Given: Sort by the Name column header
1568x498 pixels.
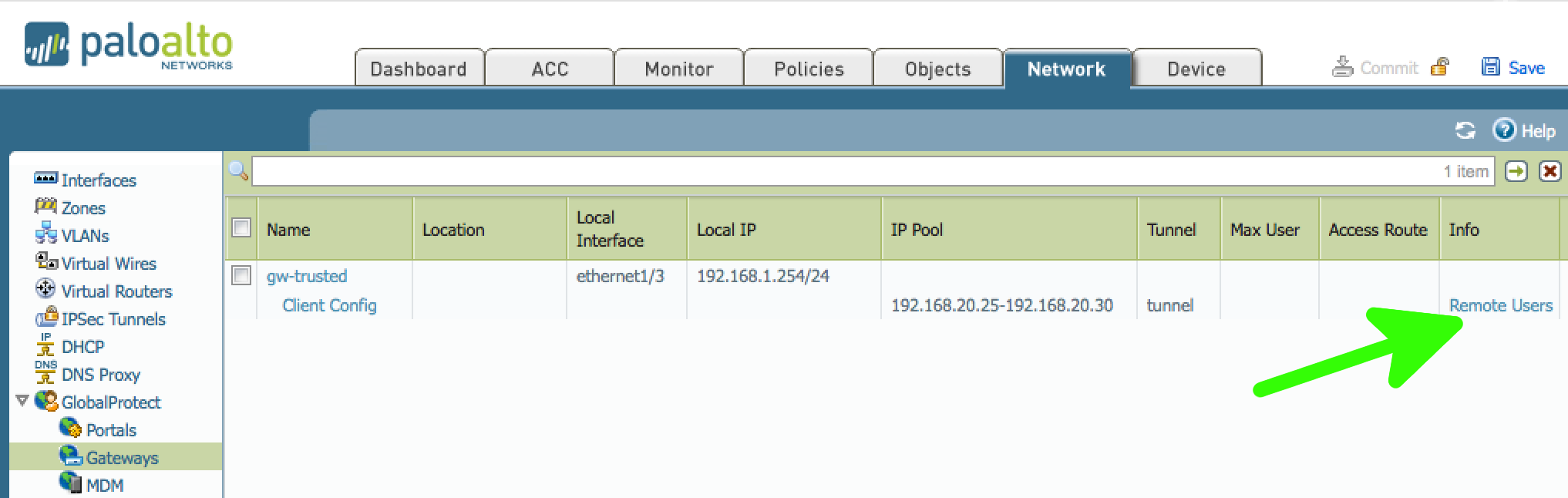Looking at the screenshot, I should [335, 229].
